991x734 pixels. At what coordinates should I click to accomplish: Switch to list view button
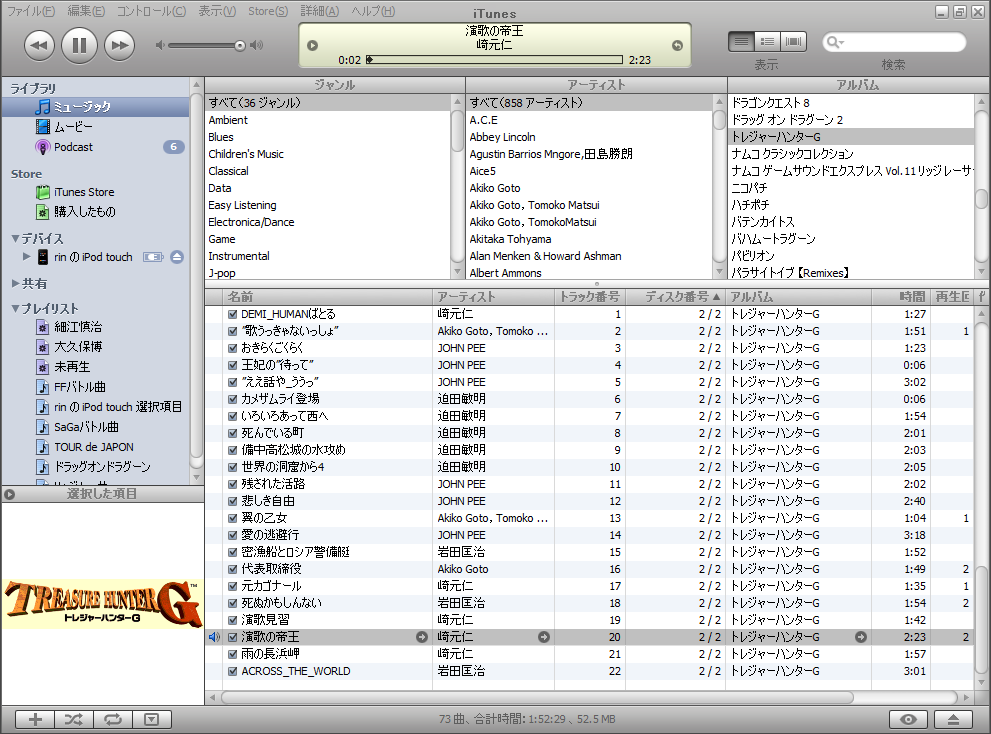pyautogui.click(x=741, y=42)
